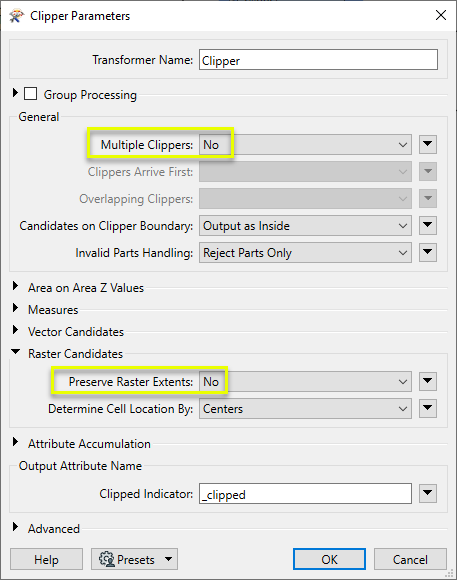Open the menu arrow beside Invalid Parts Handling
The image size is (457, 580).
click(428, 252)
